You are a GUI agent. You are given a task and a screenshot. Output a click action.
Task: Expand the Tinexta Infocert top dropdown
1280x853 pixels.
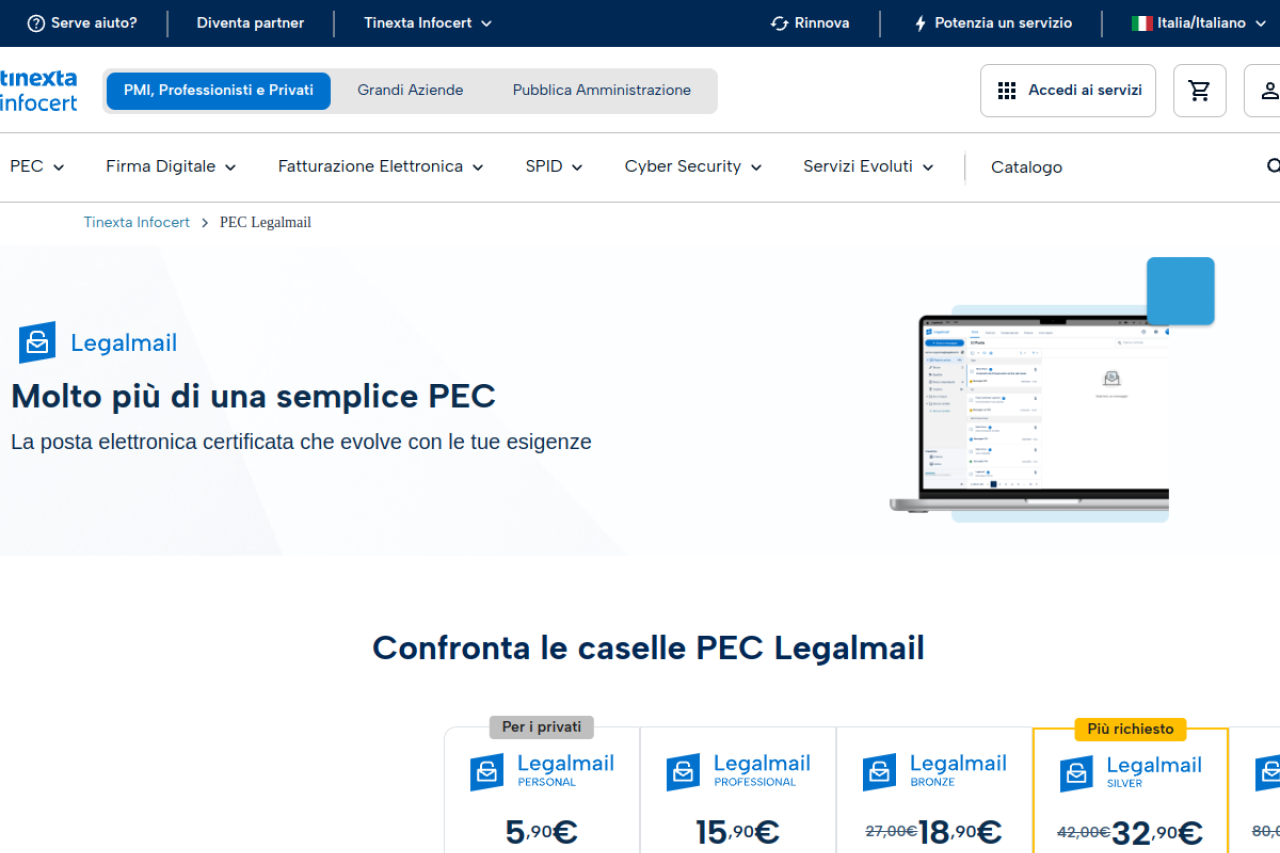428,23
